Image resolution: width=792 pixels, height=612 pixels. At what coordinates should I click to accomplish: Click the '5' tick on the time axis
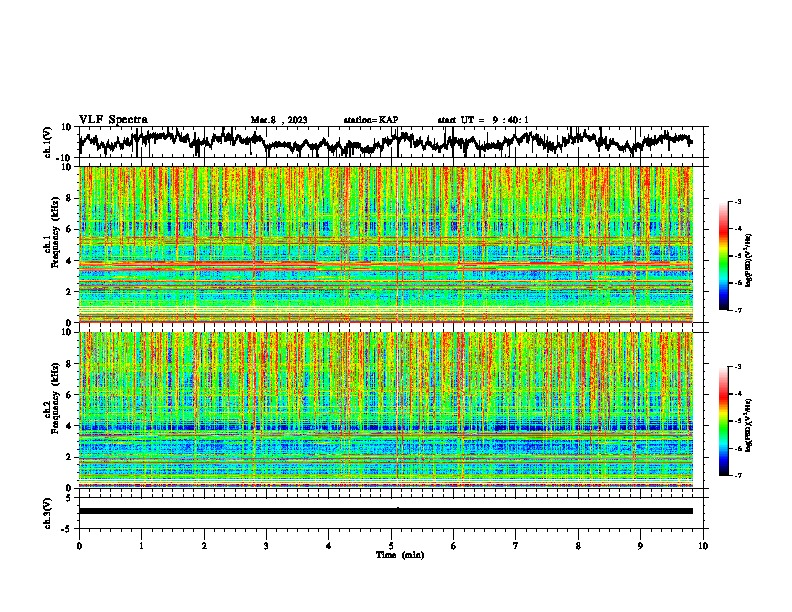click(x=391, y=546)
